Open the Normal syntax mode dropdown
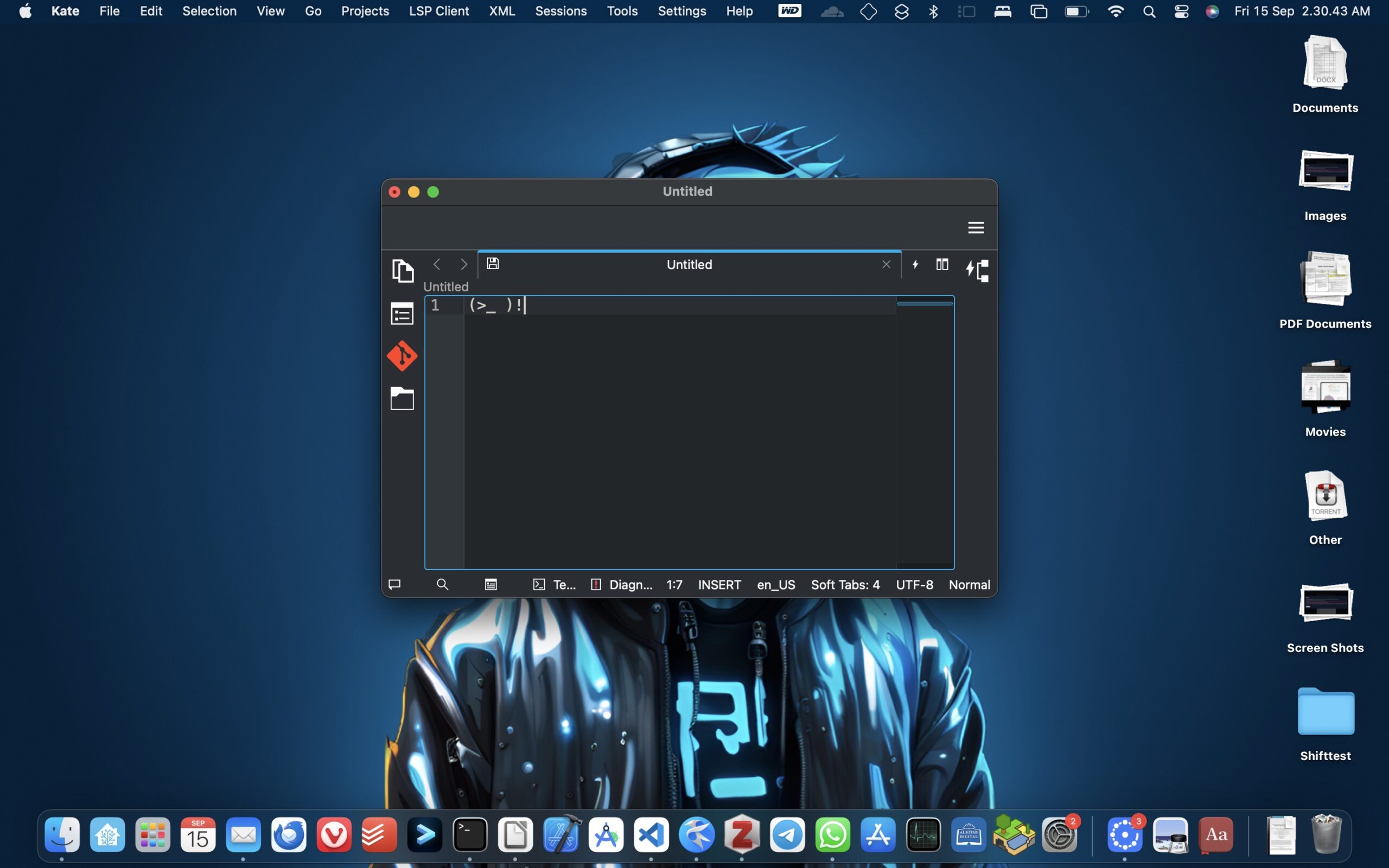This screenshot has width=1389, height=868. pos(969,584)
